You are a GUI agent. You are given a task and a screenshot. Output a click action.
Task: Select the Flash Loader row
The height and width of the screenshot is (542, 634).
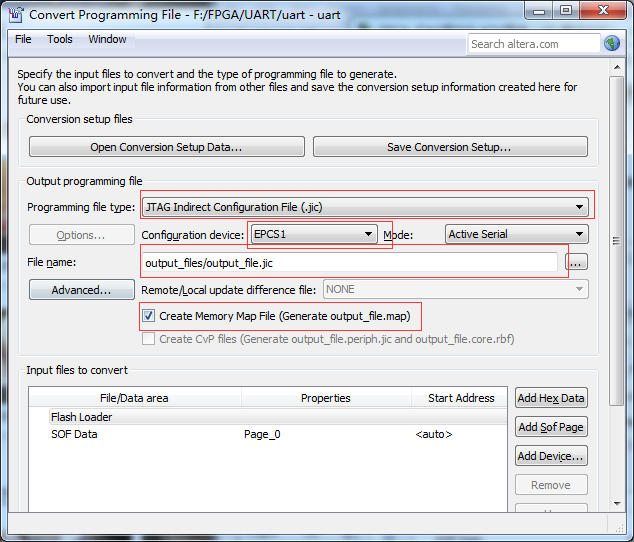(82, 417)
